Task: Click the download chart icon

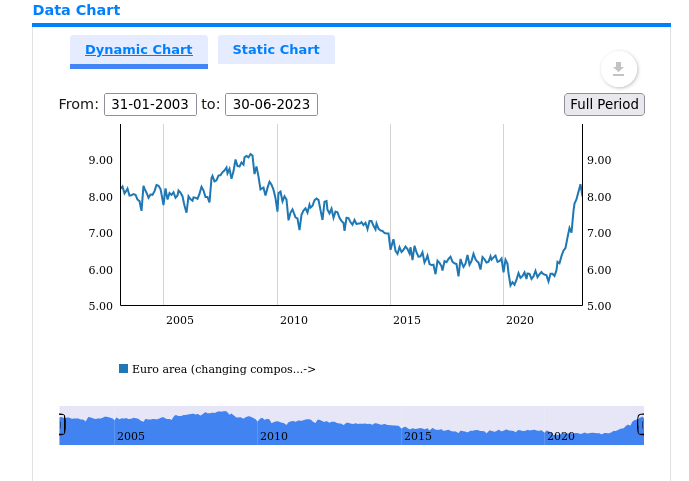Action: (618, 69)
